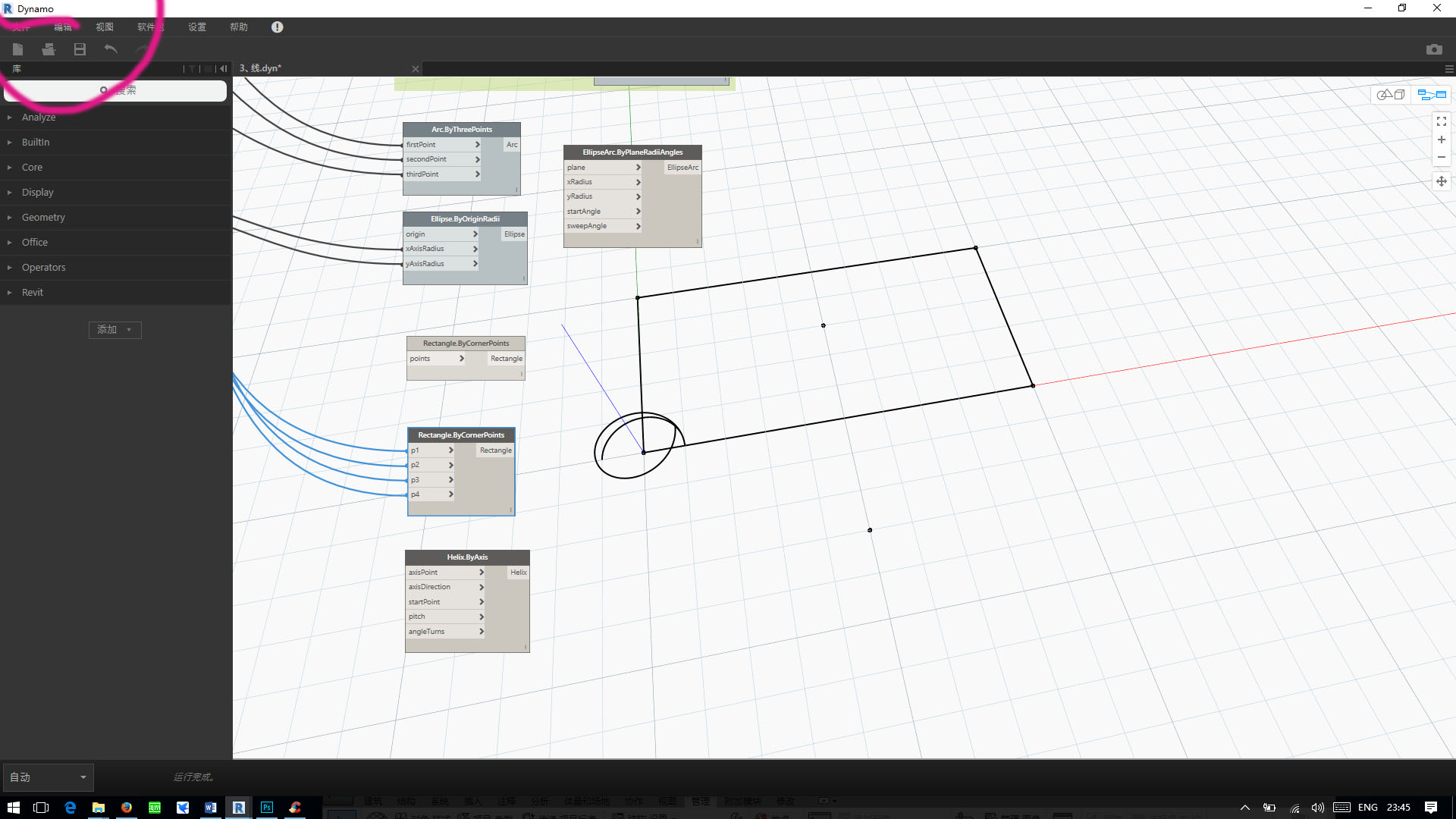Open the 设置 menu
This screenshot has width=1456, height=819.
click(x=196, y=27)
